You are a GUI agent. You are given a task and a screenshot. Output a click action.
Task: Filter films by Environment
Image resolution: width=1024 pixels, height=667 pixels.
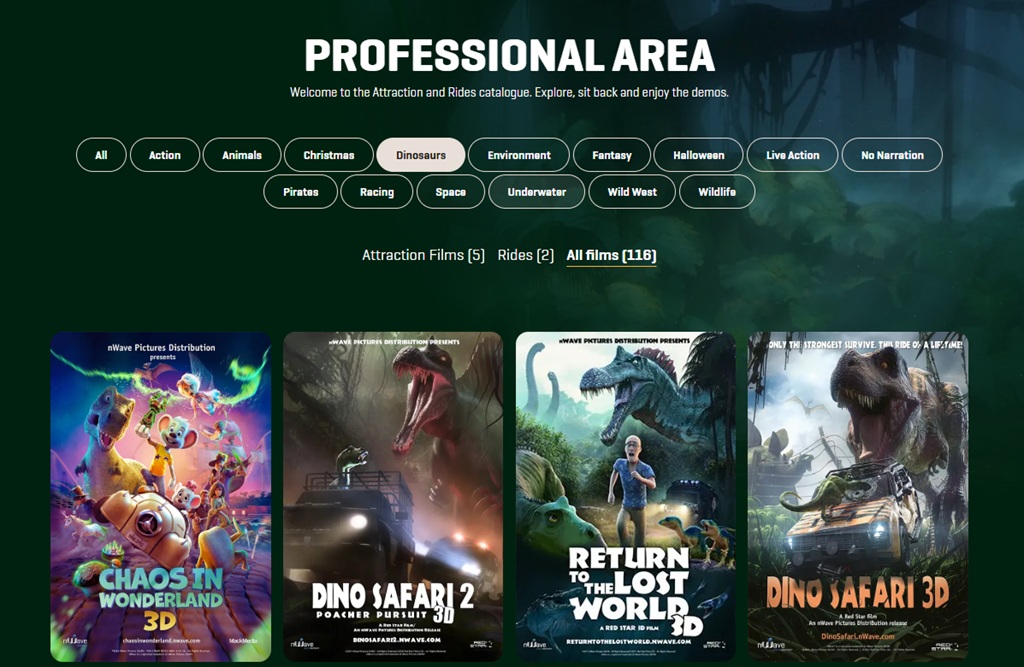(519, 155)
